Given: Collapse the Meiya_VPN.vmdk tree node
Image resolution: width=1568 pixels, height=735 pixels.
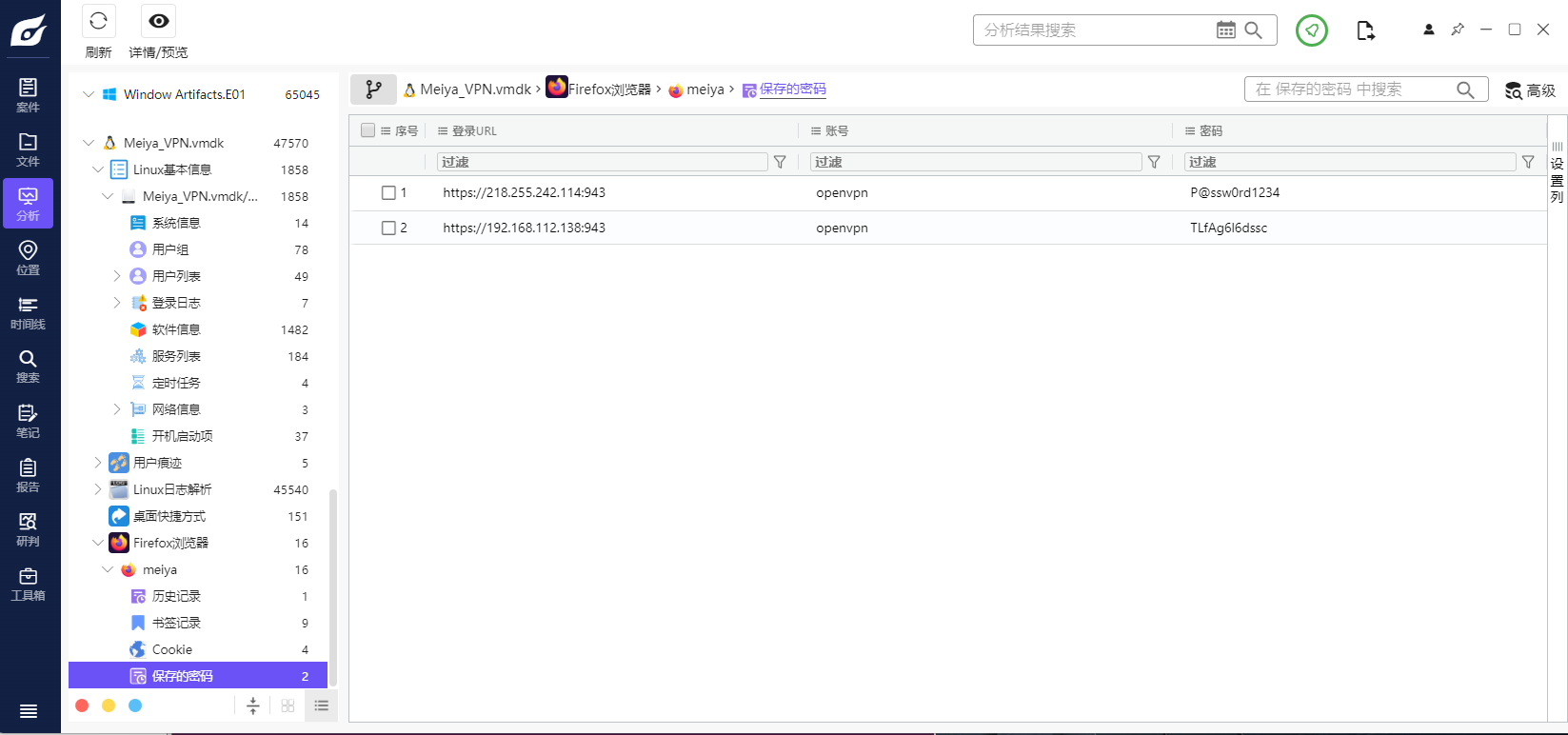Looking at the screenshot, I should click(x=89, y=143).
